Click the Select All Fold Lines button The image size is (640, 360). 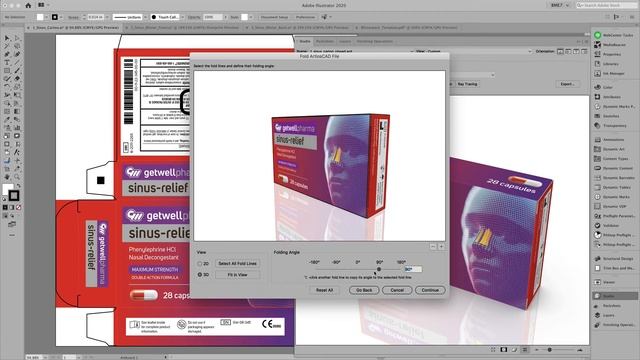pyautogui.click(x=238, y=264)
